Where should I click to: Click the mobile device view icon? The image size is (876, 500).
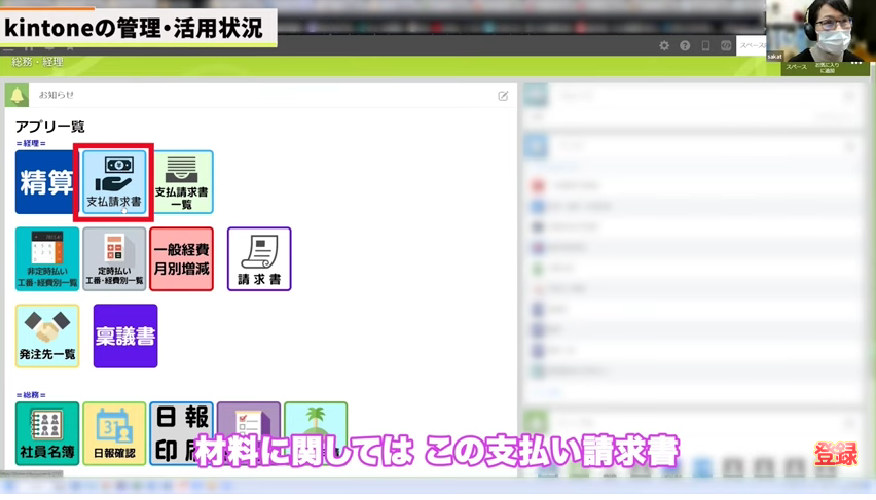coord(705,45)
